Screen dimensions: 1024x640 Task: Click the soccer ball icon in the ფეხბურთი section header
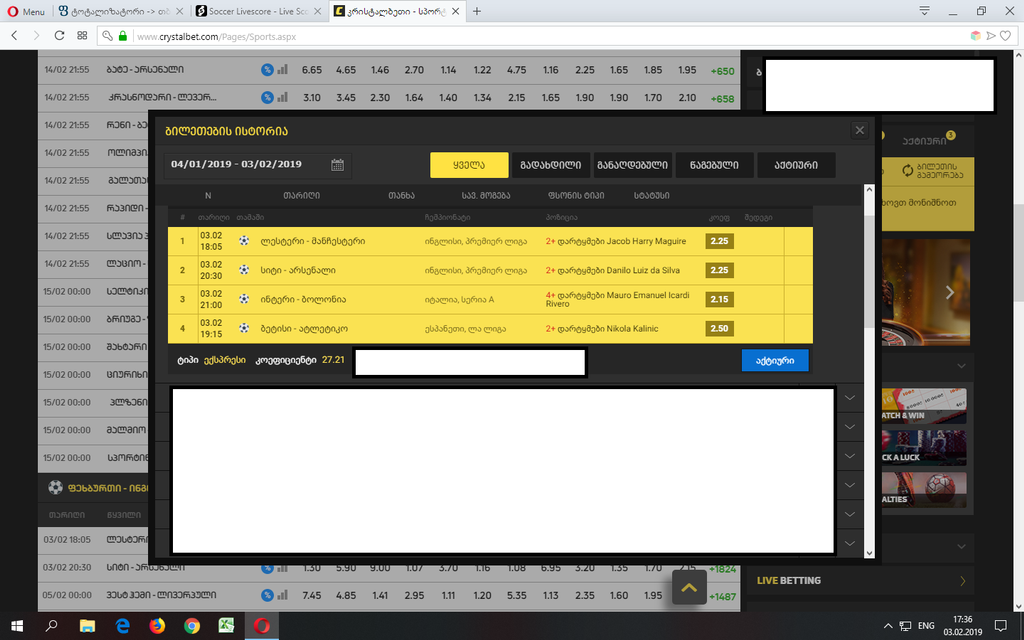pos(56,487)
